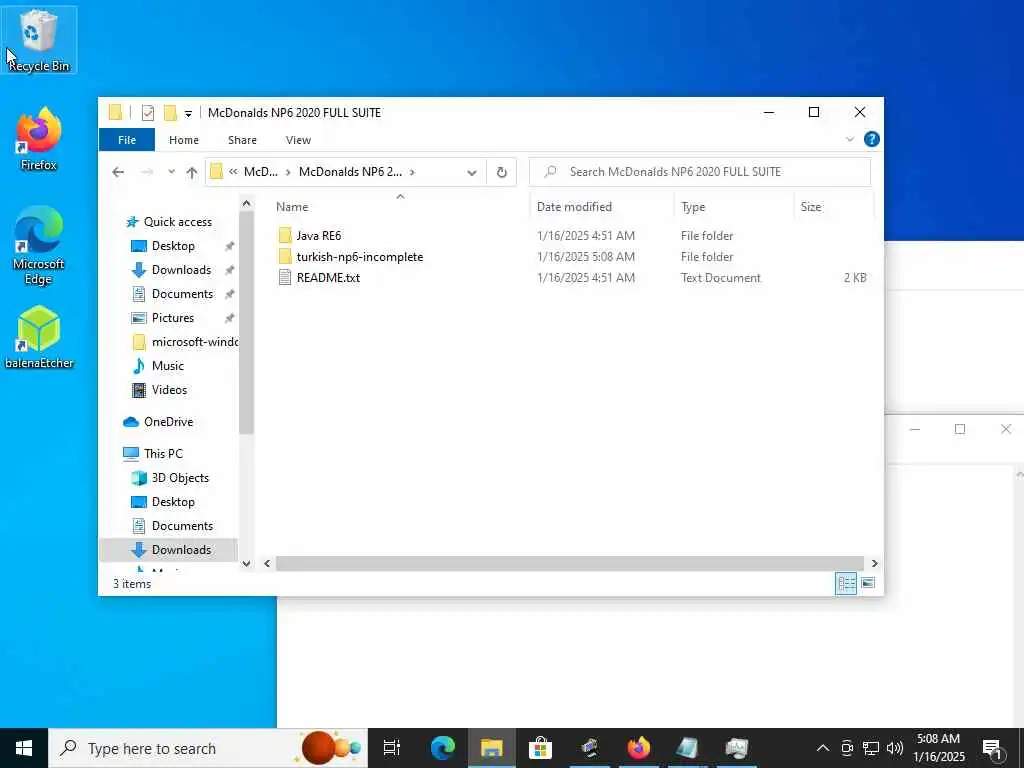Expand the ribbon with the chevron
Screen dimensions: 1024x768
(850, 139)
